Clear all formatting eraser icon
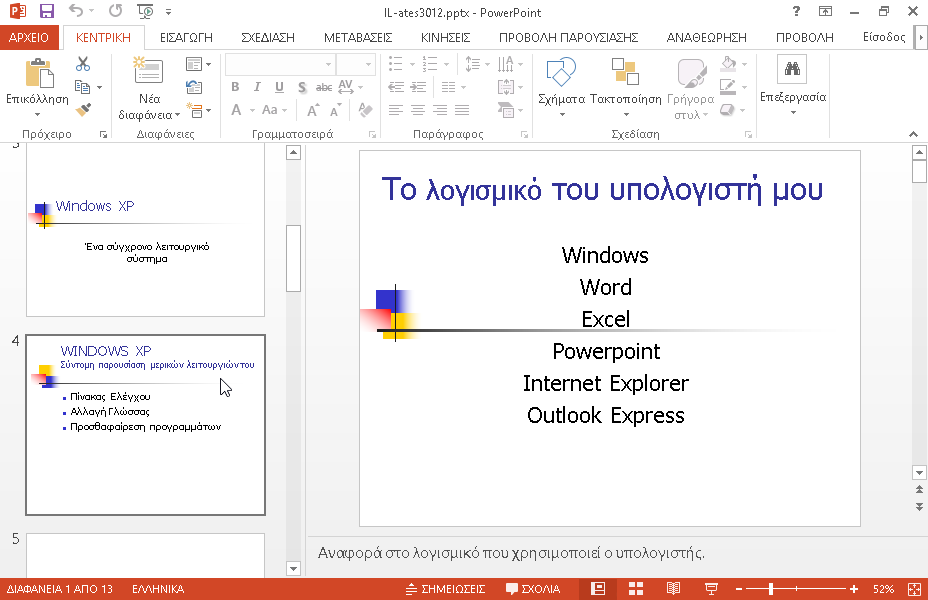Image resolution: width=928 pixels, height=600 pixels. tap(366, 110)
